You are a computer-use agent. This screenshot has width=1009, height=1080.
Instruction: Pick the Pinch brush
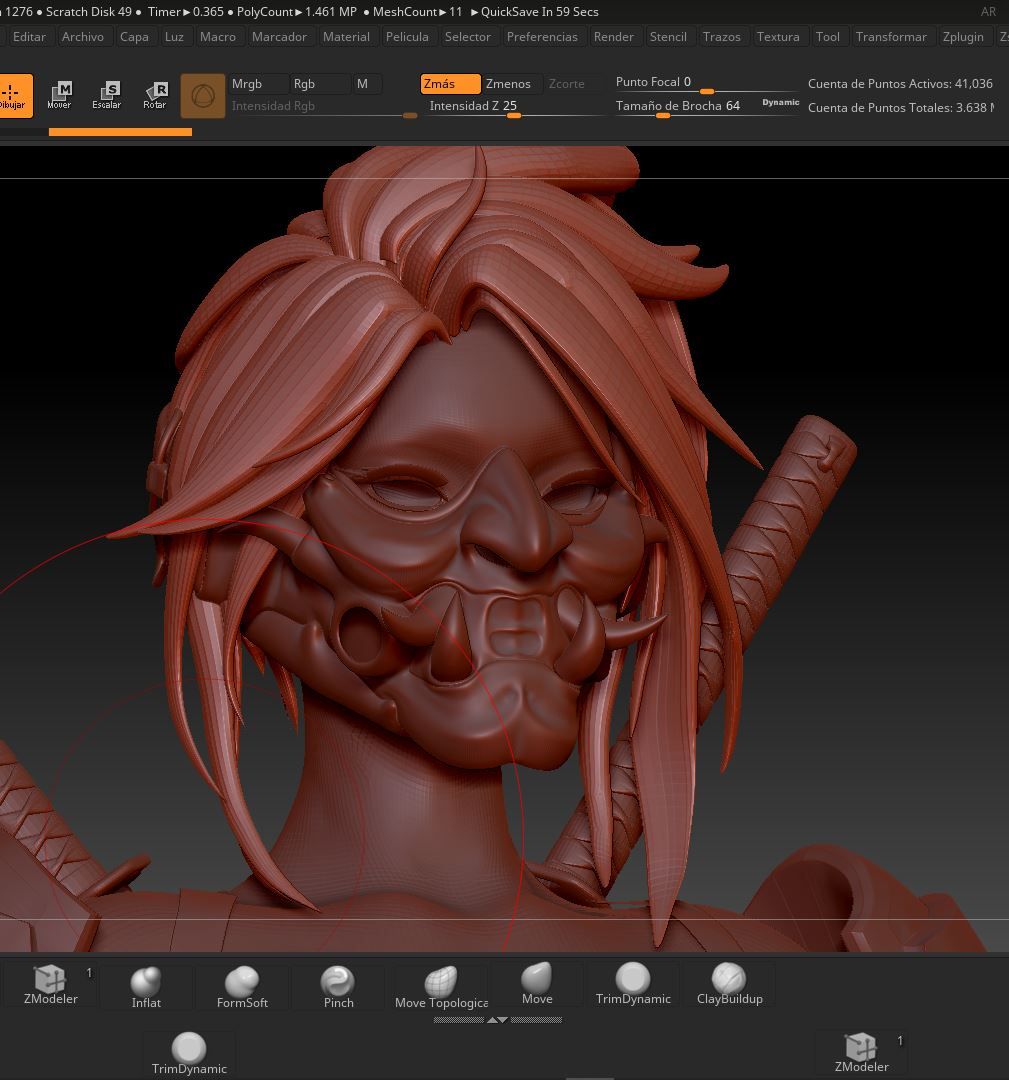coord(338,988)
